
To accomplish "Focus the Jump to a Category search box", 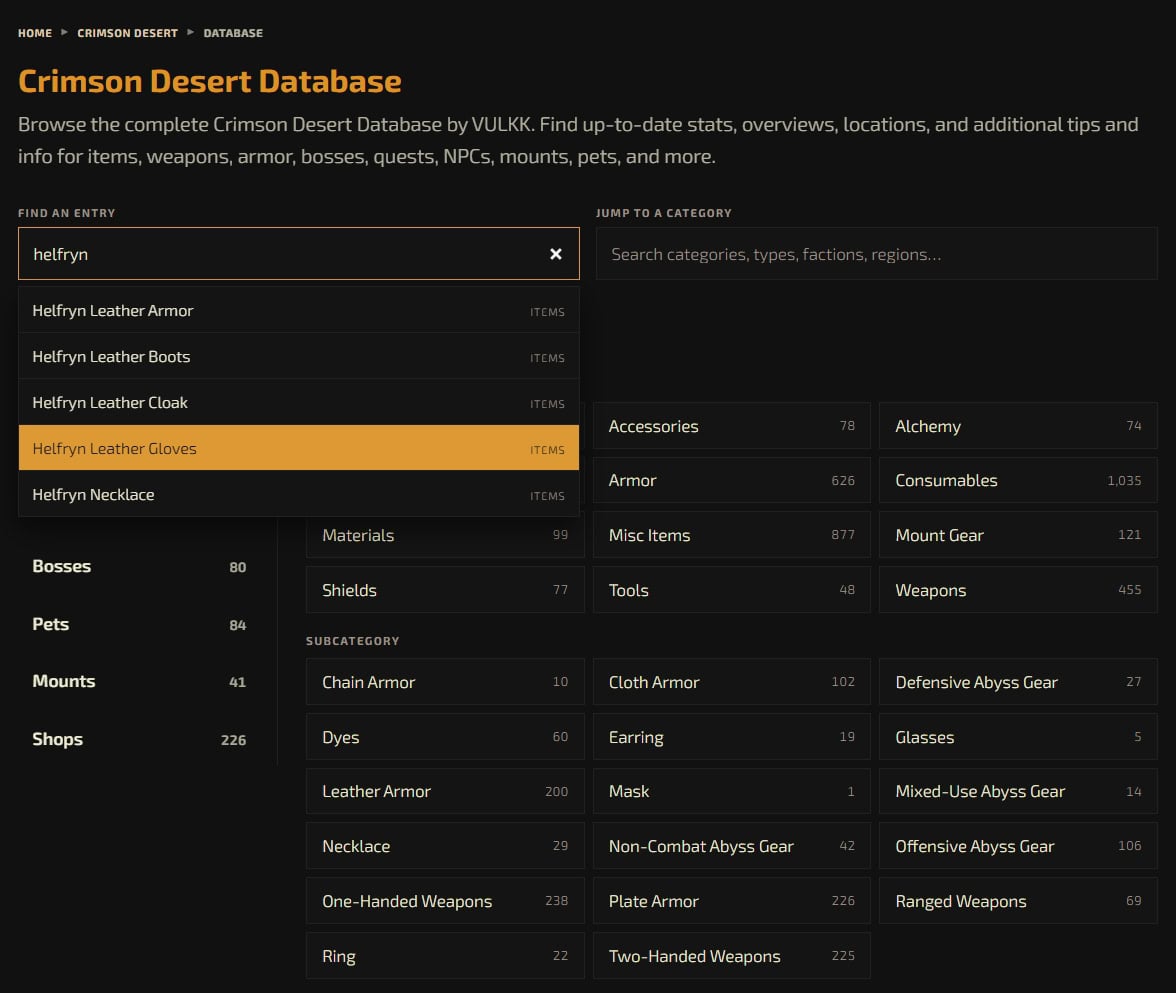I will pyautogui.click(x=877, y=254).
